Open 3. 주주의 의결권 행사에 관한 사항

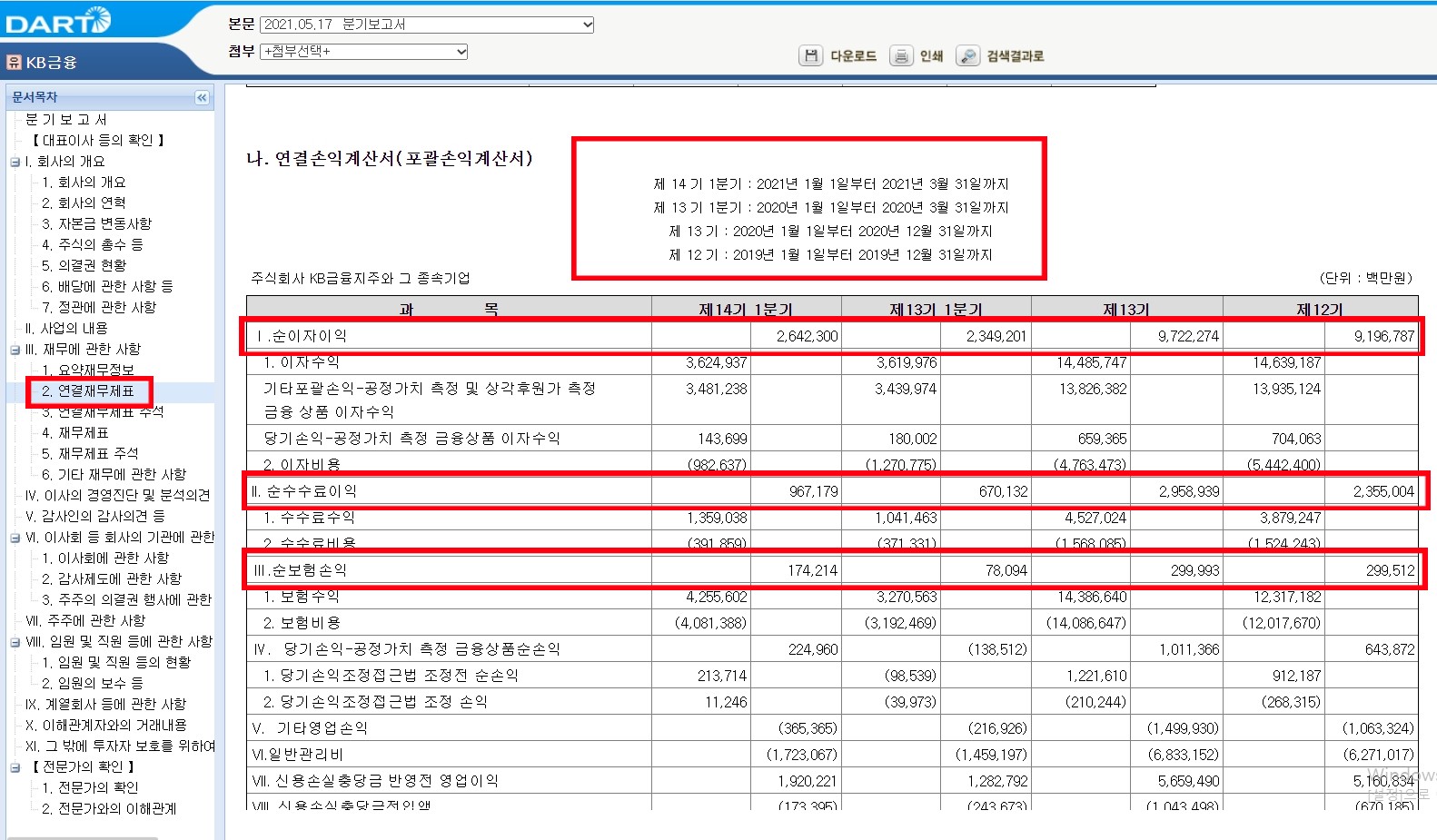coord(126,599)
